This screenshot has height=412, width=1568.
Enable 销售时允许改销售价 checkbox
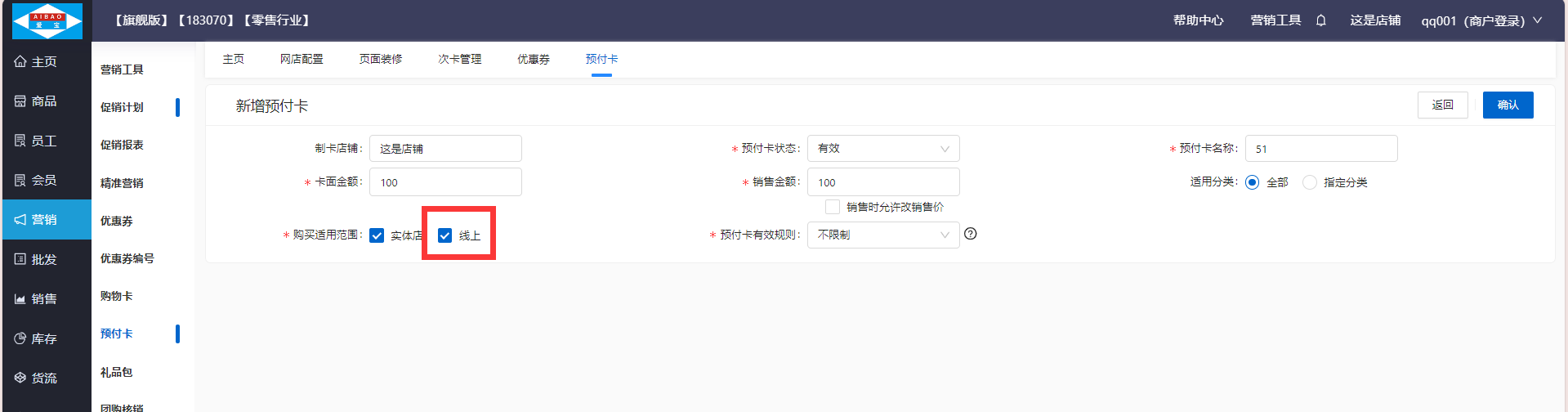click(x=833, y=207)
